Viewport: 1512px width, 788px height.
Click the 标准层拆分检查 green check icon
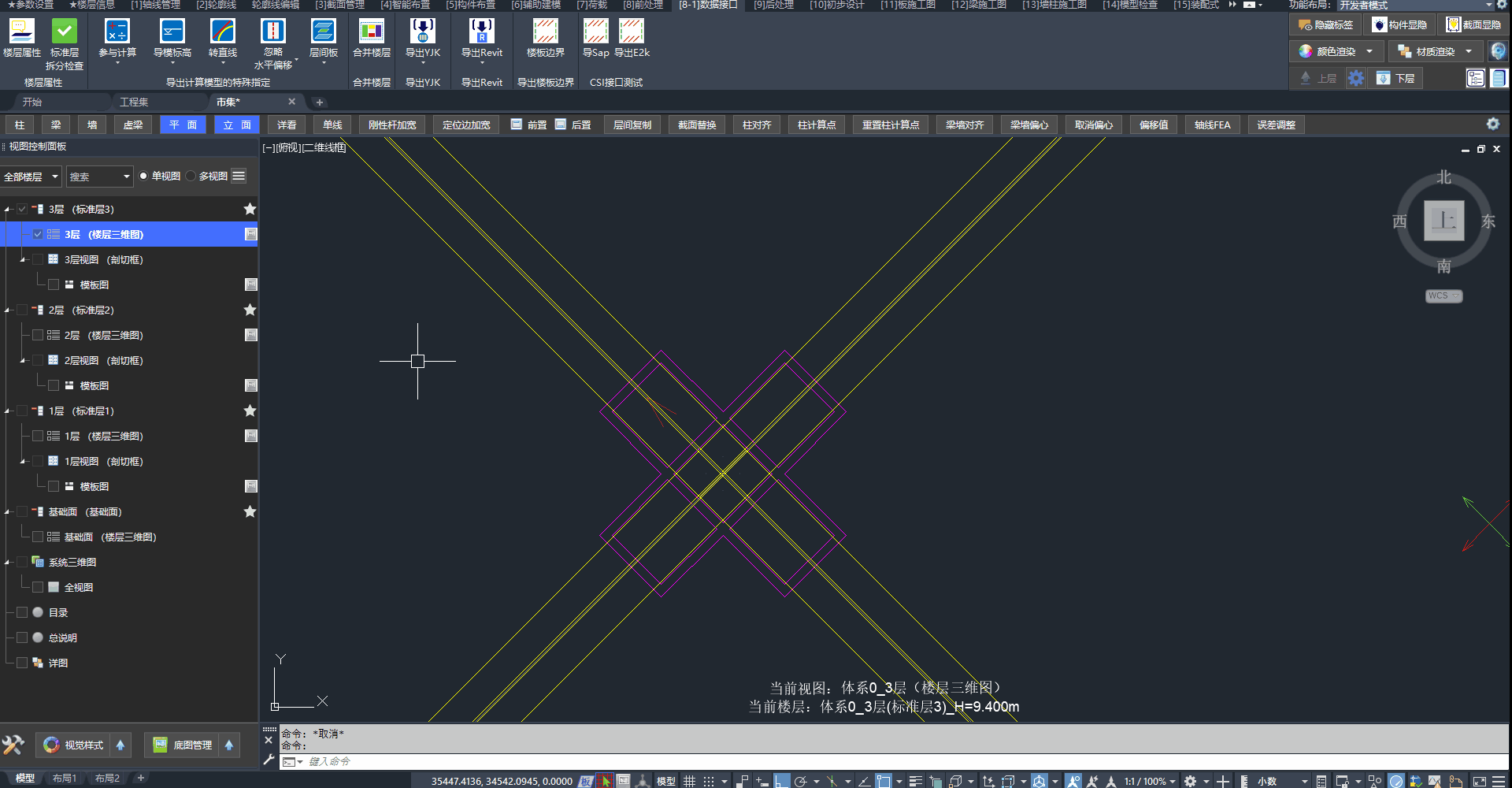[64, 32]
